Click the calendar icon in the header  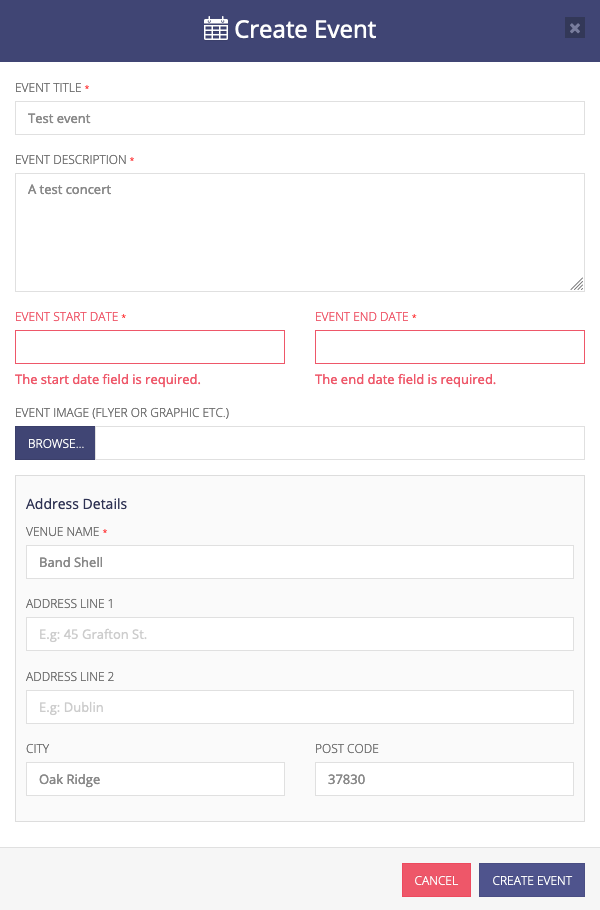(x=216, y=29)
